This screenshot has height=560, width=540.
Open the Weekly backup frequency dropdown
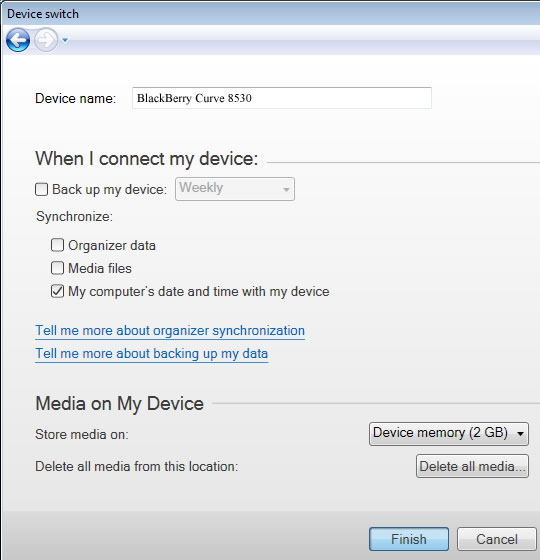click(x=235, y=189)
